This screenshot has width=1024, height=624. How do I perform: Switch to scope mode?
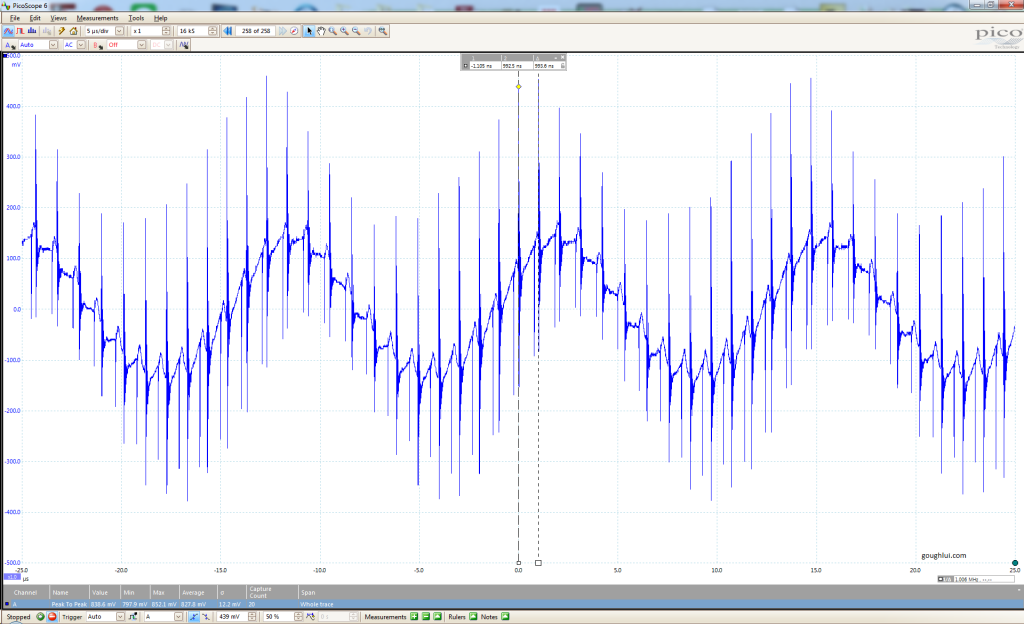tap(8, 31)
